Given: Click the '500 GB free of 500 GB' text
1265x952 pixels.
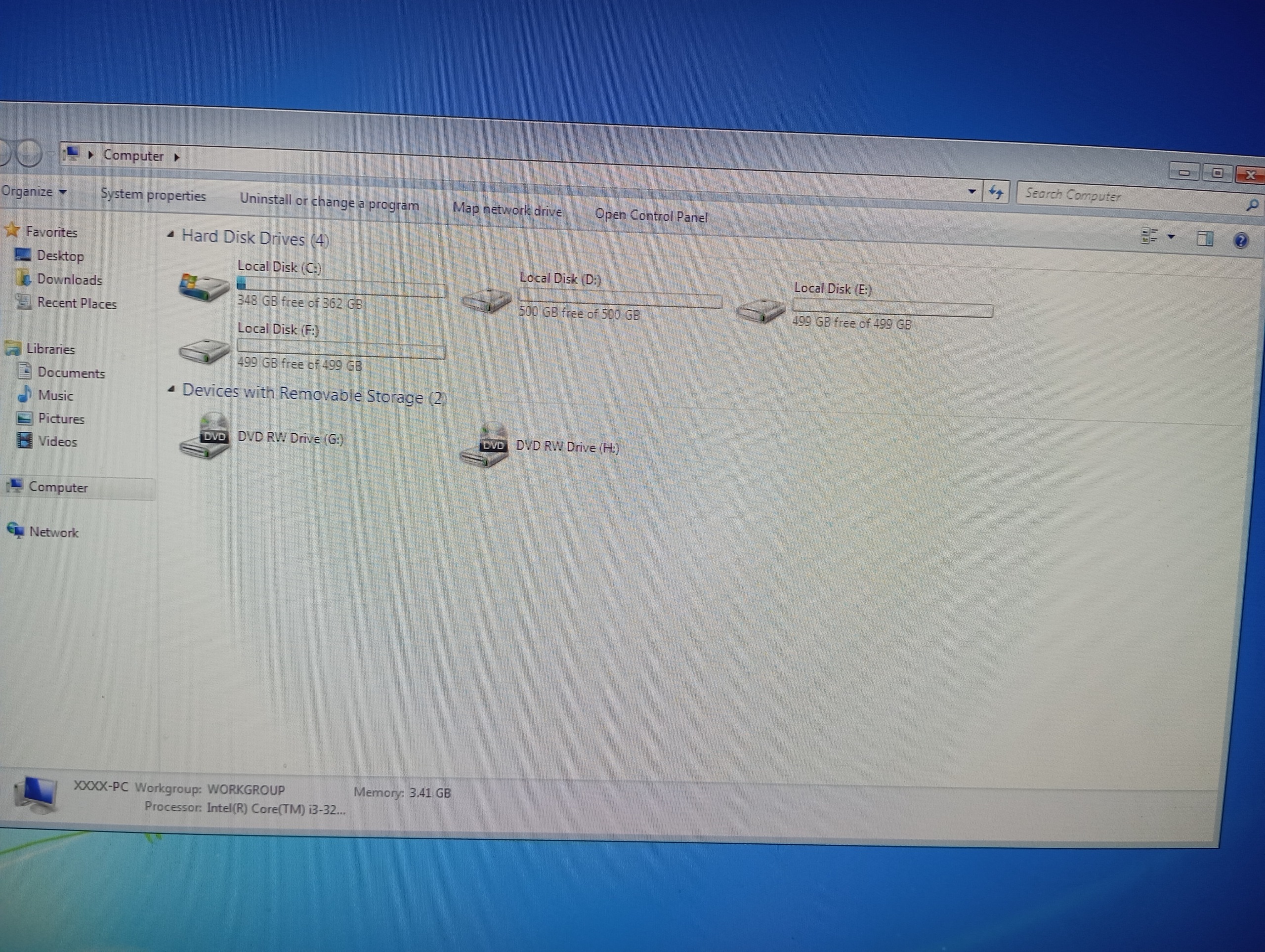Looking at the screenshot, I should coord(579,313).
